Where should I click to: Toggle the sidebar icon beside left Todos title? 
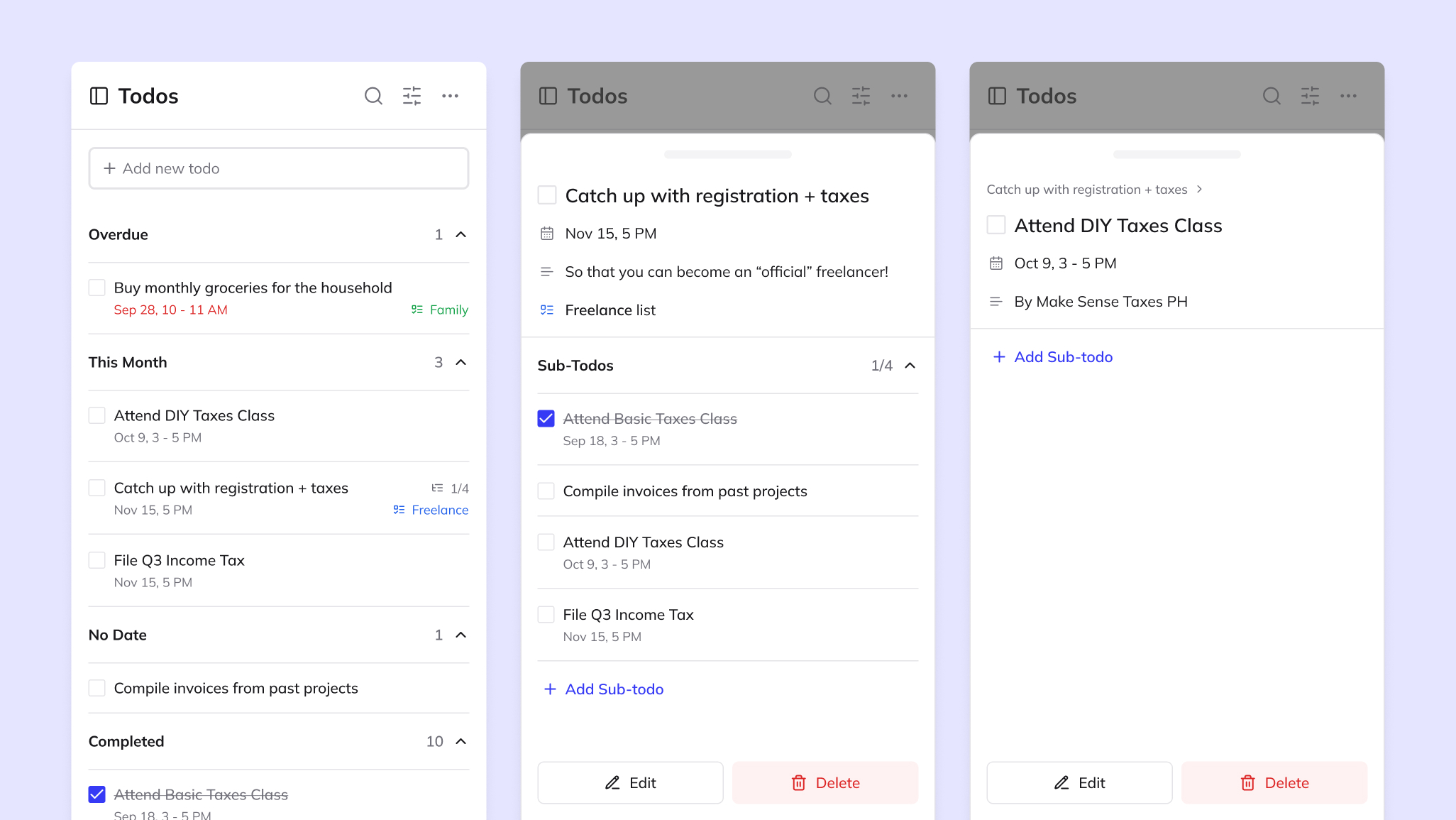pyautogui.click(x=99, y=96)
